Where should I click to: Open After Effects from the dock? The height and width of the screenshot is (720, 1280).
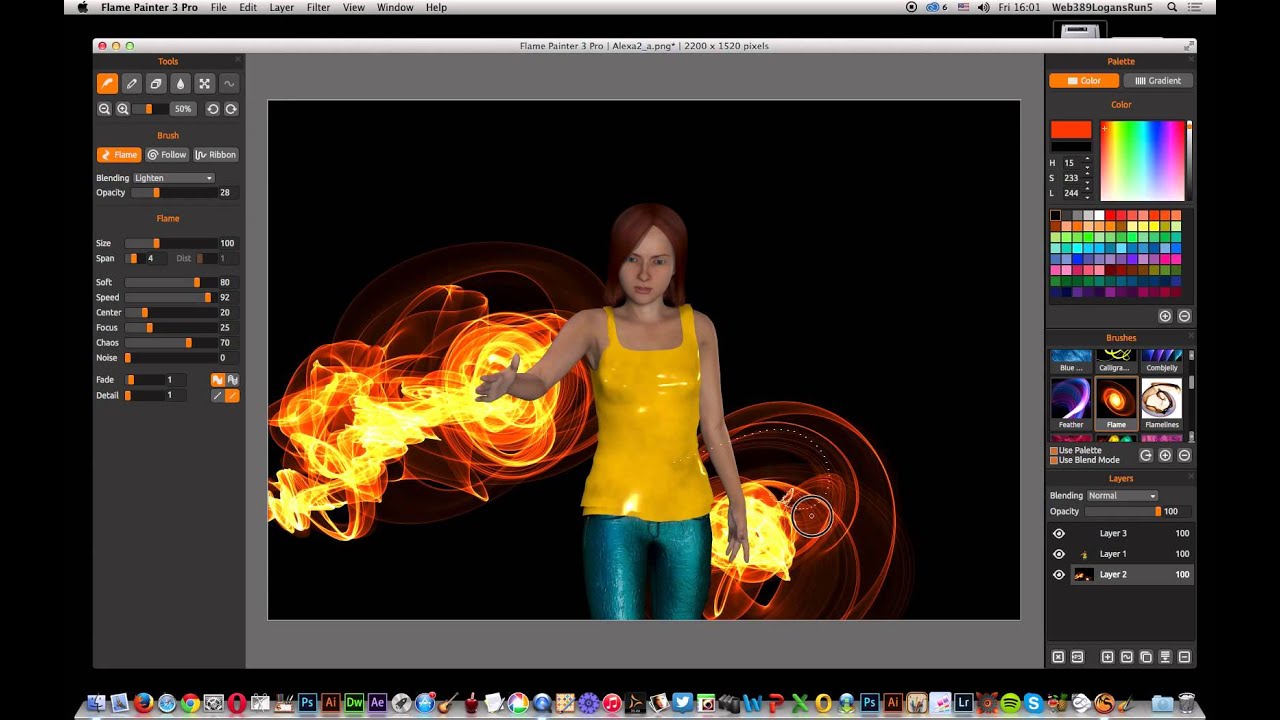(378, 703)
